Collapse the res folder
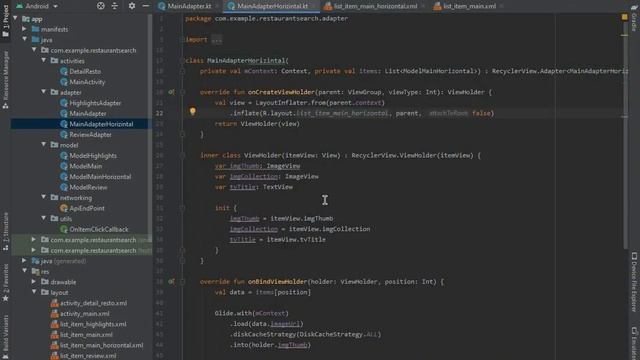Image resolution: width=640 pixels, height=360 pixels. 24,271
